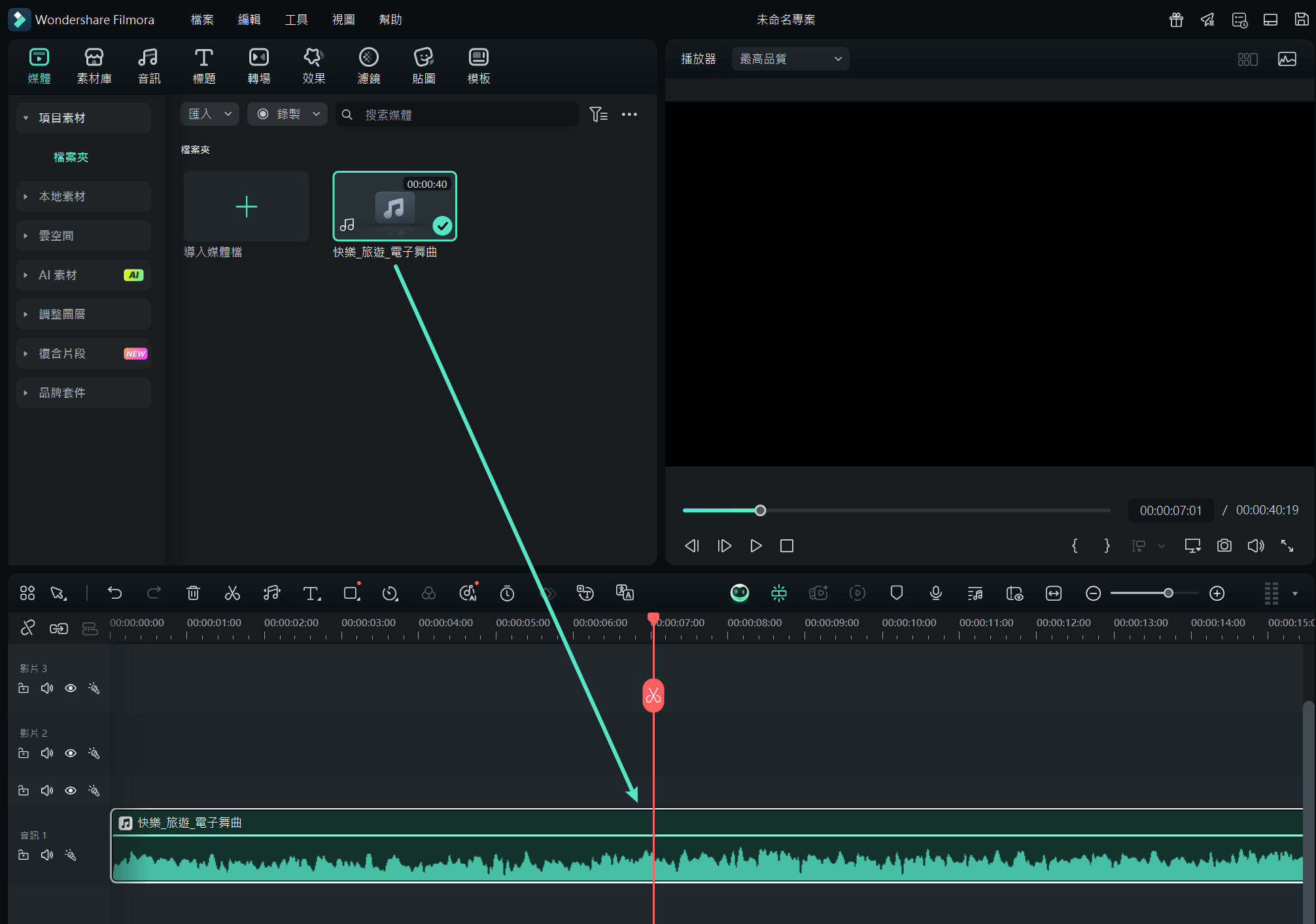Step back one frame in player
The height and width of the screenshot is (924, 1316).
692,546
